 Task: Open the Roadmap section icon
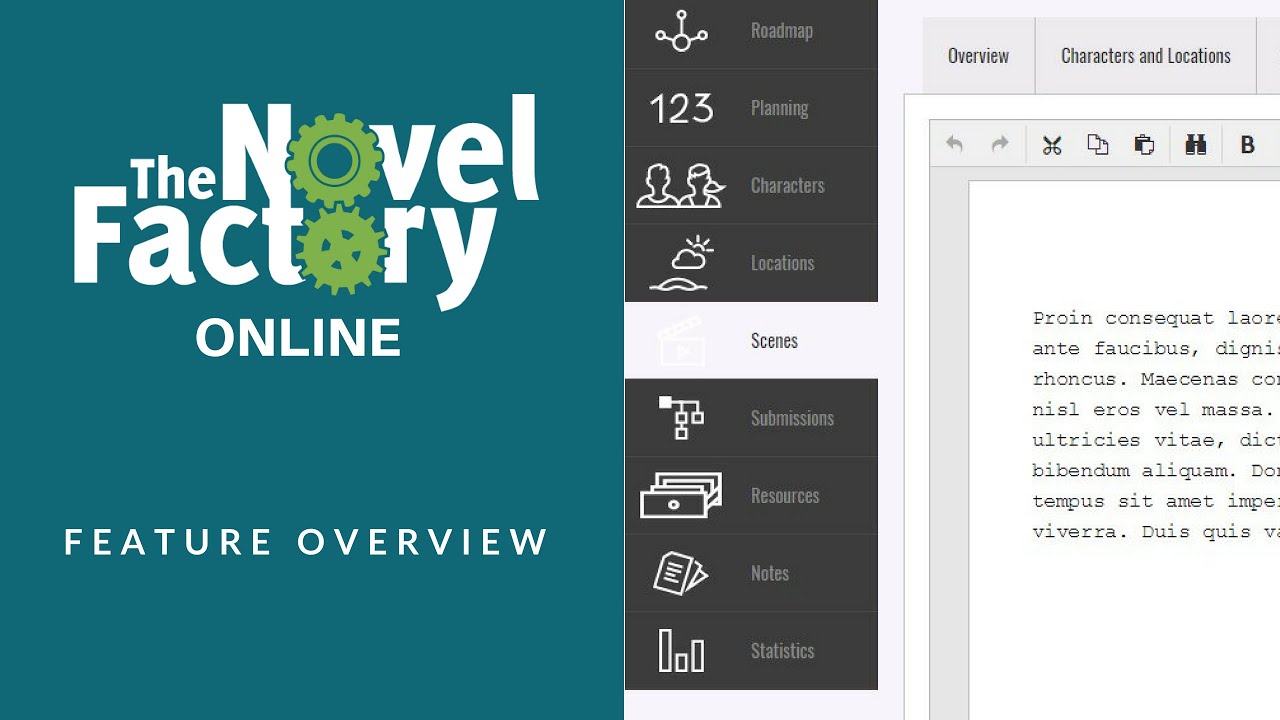681,31
